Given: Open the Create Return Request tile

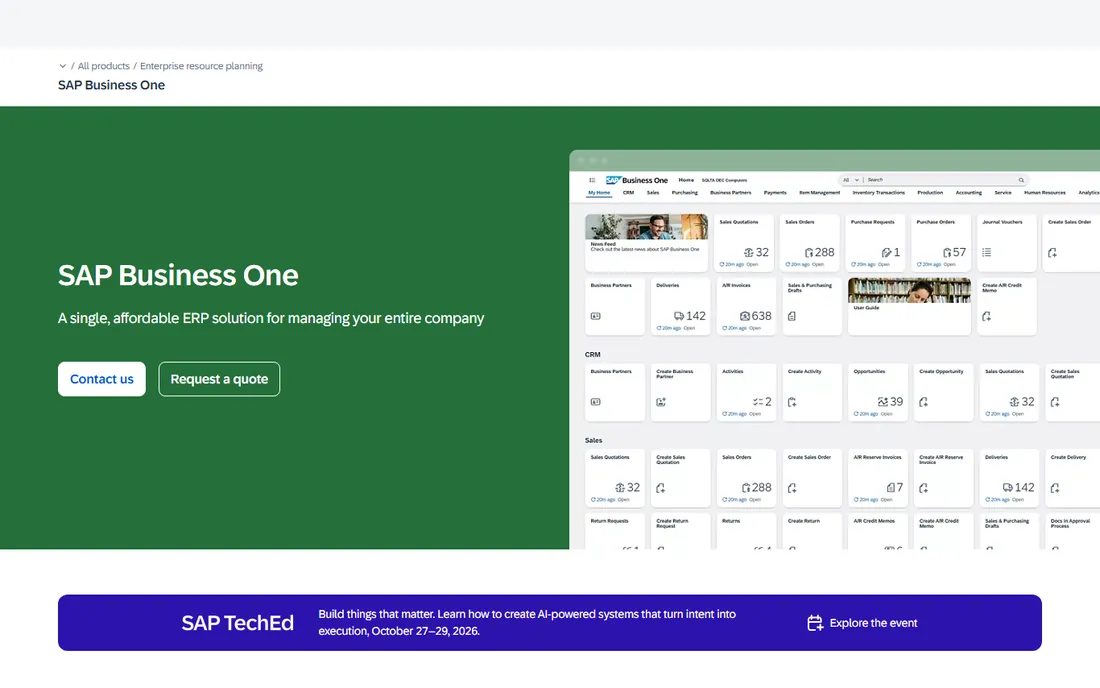Looking at the screenshot, I should [x=680, y=532].
